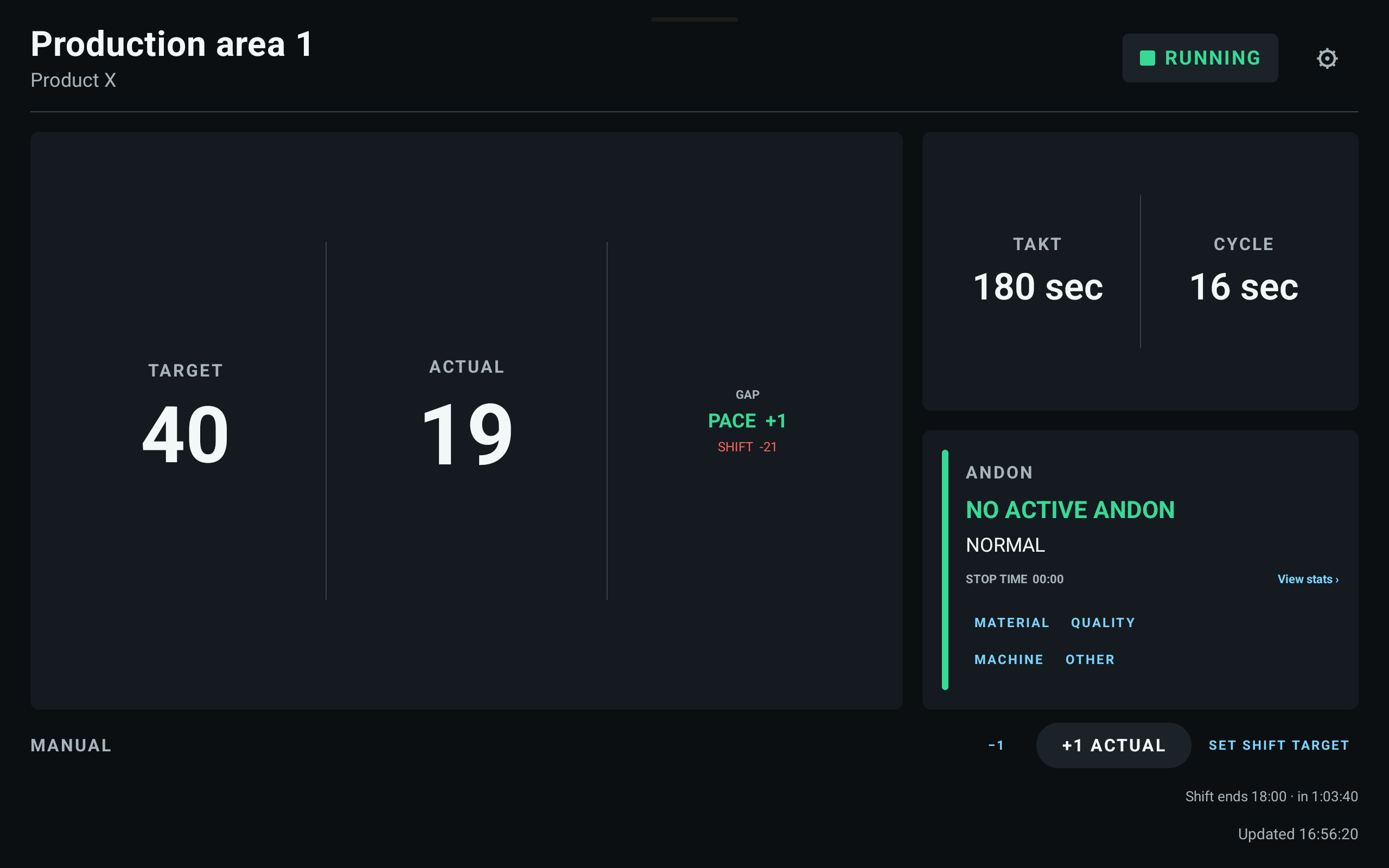
Task: Raise a MACHINE andon
Action: click(x=1009, y=660)
